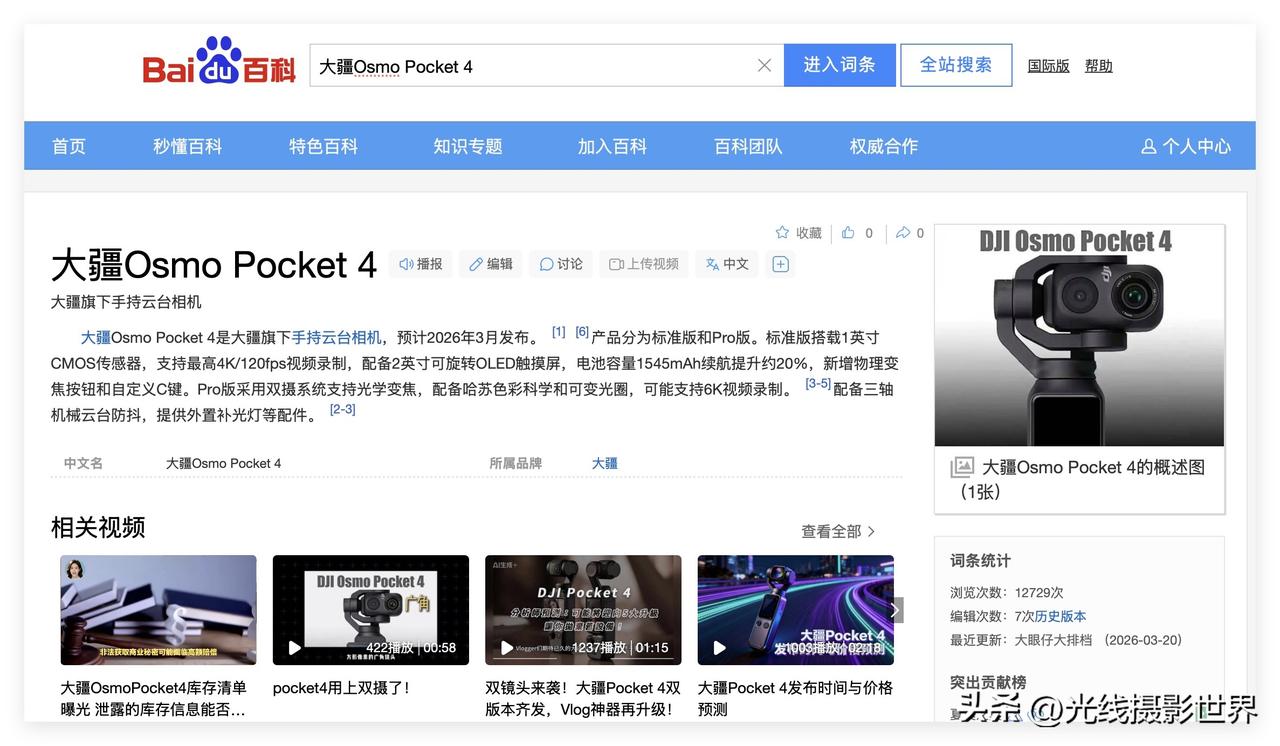The height and width of the screenshot is (746, 1280).
Task: Open the 讨论 discussion icon
Action: (x=548, y=263)
